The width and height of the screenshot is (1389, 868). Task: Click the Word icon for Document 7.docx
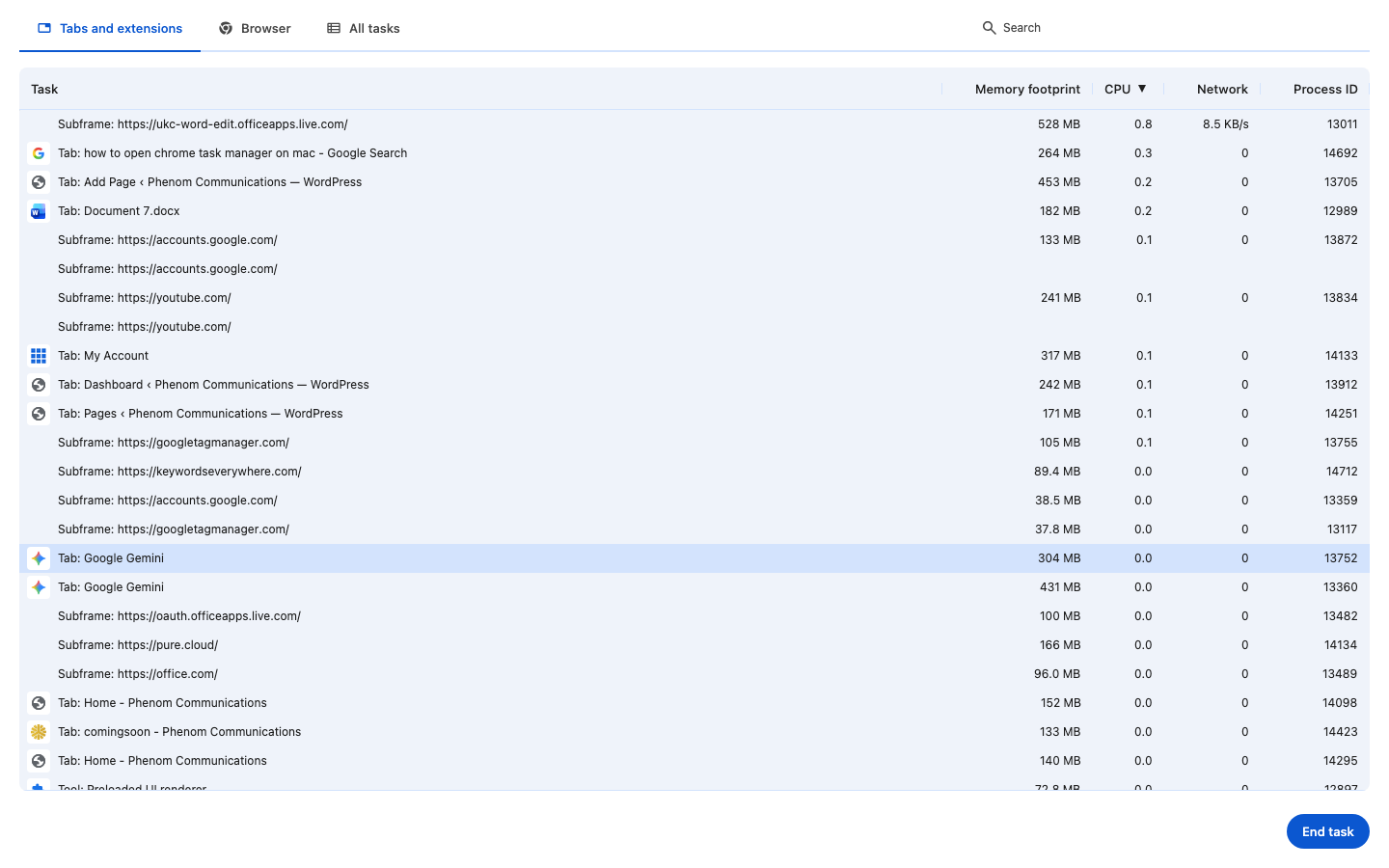tap(39, 211)
